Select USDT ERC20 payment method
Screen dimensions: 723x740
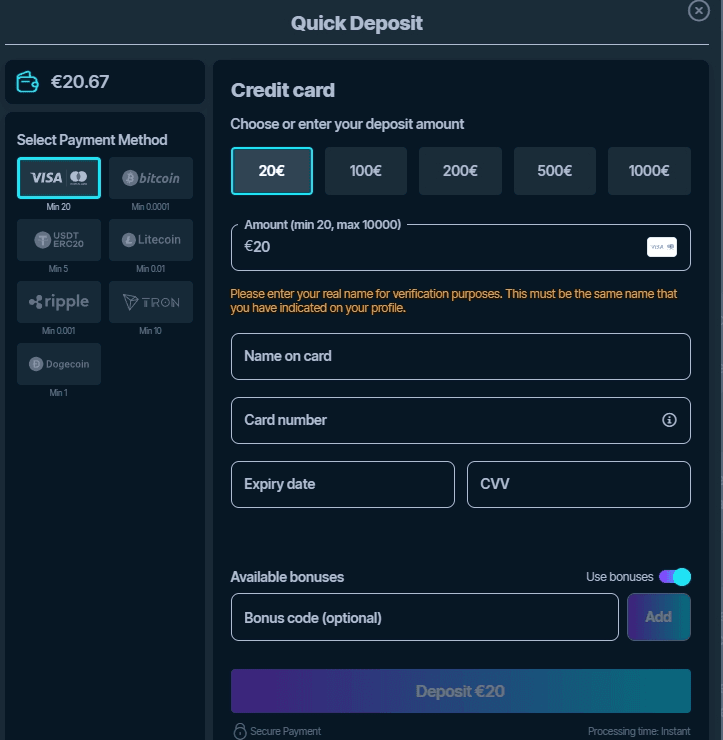[59, 240]
